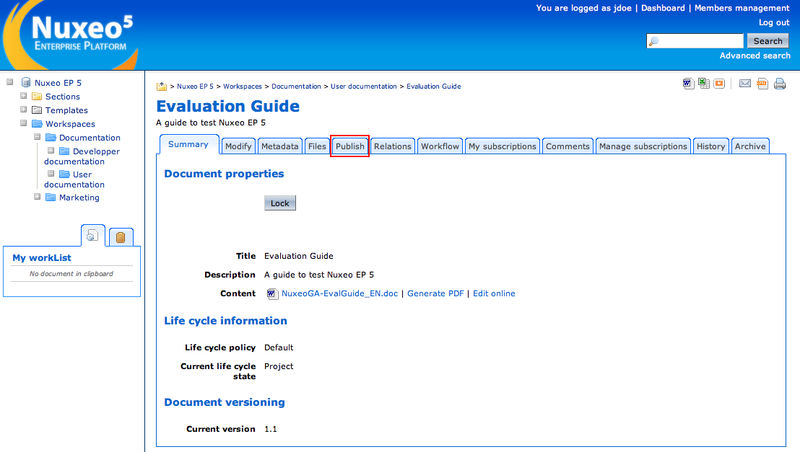Image resolution: width=800 pixels, height=452 pixels.
Task: Download NuxeoGA-EvalGuide_EN.doc
Action: point(339,294)
